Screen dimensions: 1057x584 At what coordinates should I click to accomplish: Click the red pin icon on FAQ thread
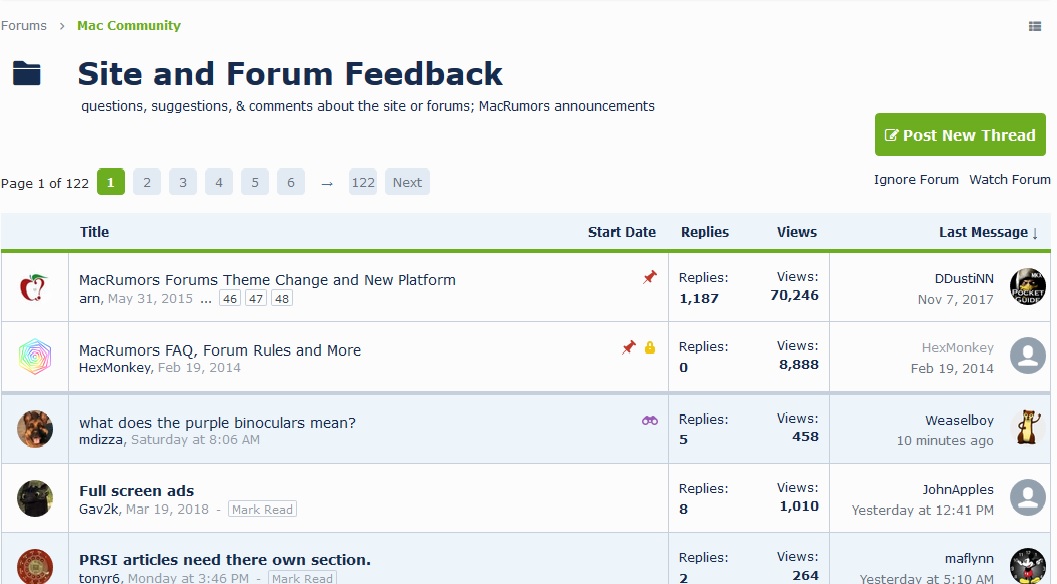[x=628, y=347]
